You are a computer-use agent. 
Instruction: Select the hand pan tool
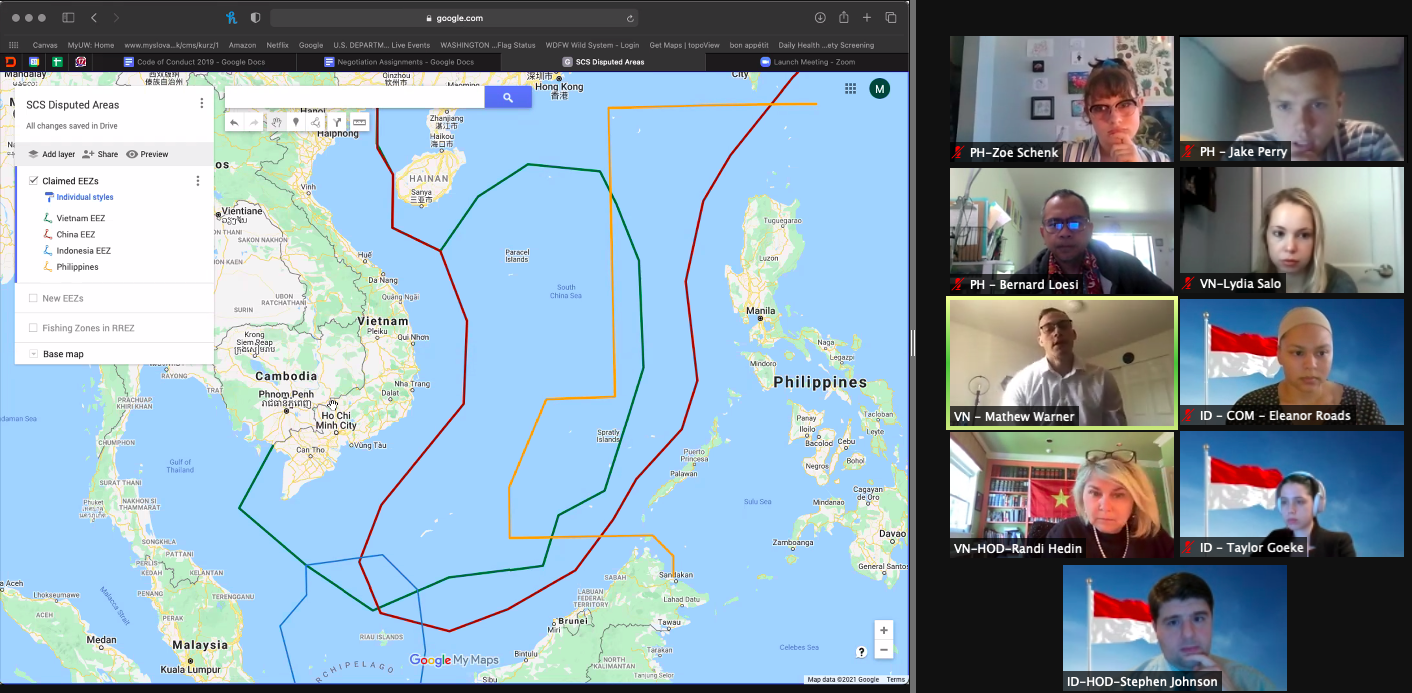(276, 122)
